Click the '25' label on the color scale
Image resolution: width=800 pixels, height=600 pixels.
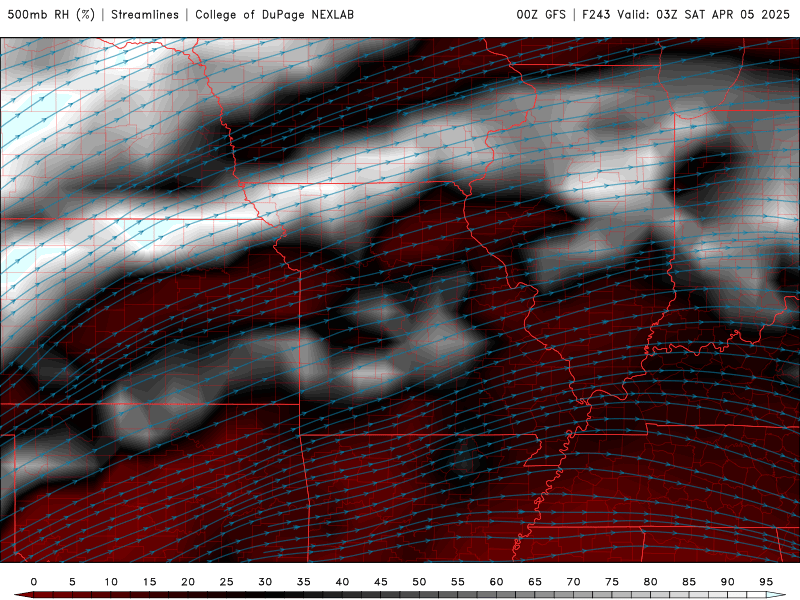[227, 582]
